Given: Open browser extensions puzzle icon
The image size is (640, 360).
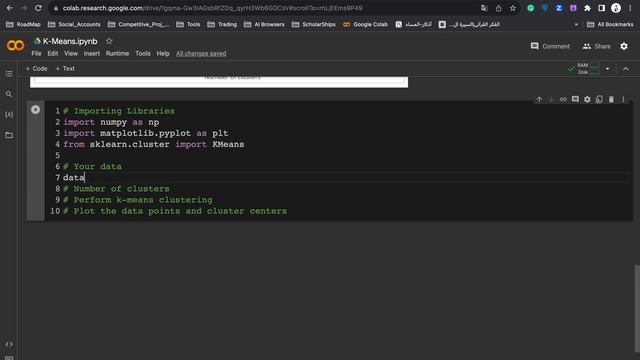Looking at the screenshot, I should [587, 8].
